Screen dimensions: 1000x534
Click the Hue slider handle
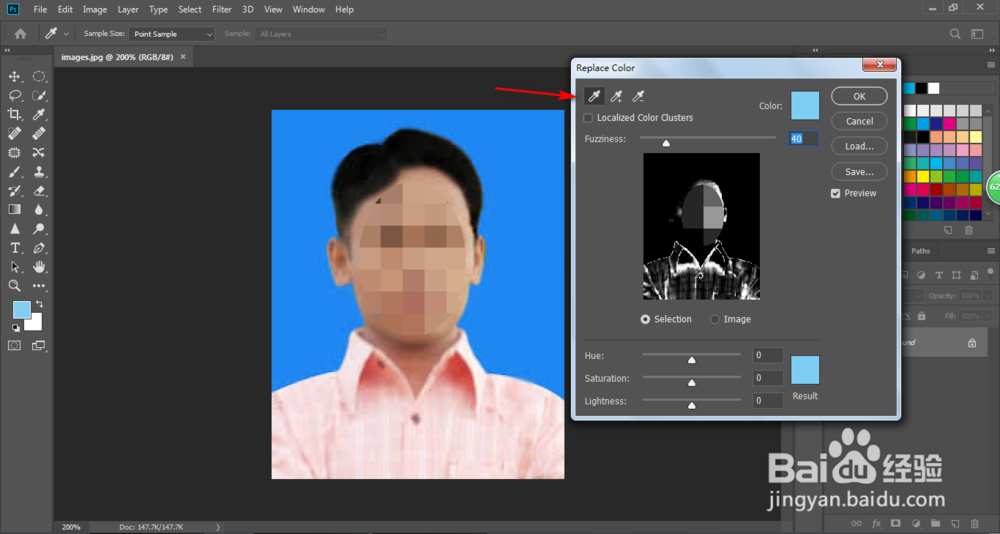coord(691,360)
